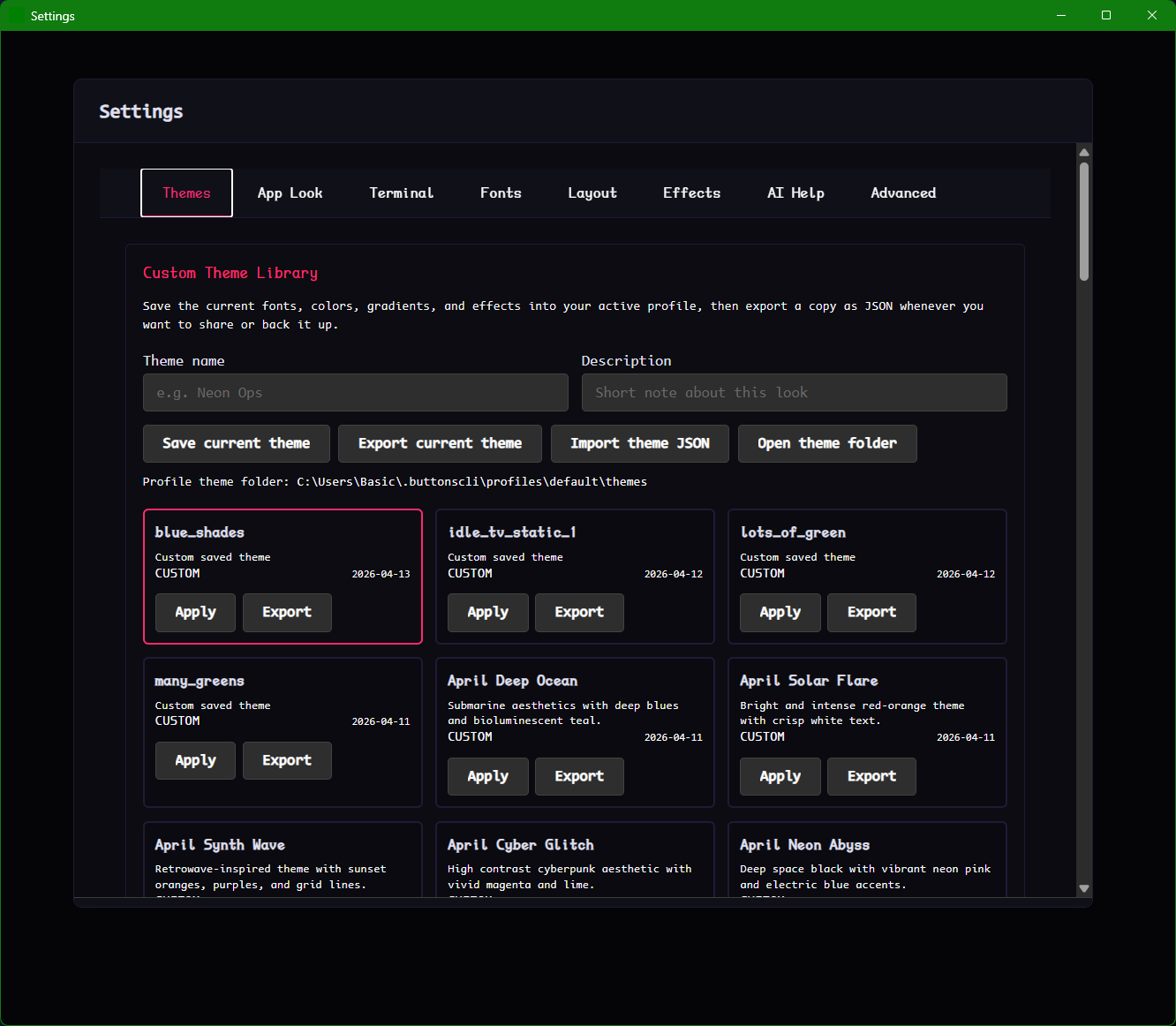Click the scrollbar down arrow
This screenshot has width=1176, height=1026.
1084,888
